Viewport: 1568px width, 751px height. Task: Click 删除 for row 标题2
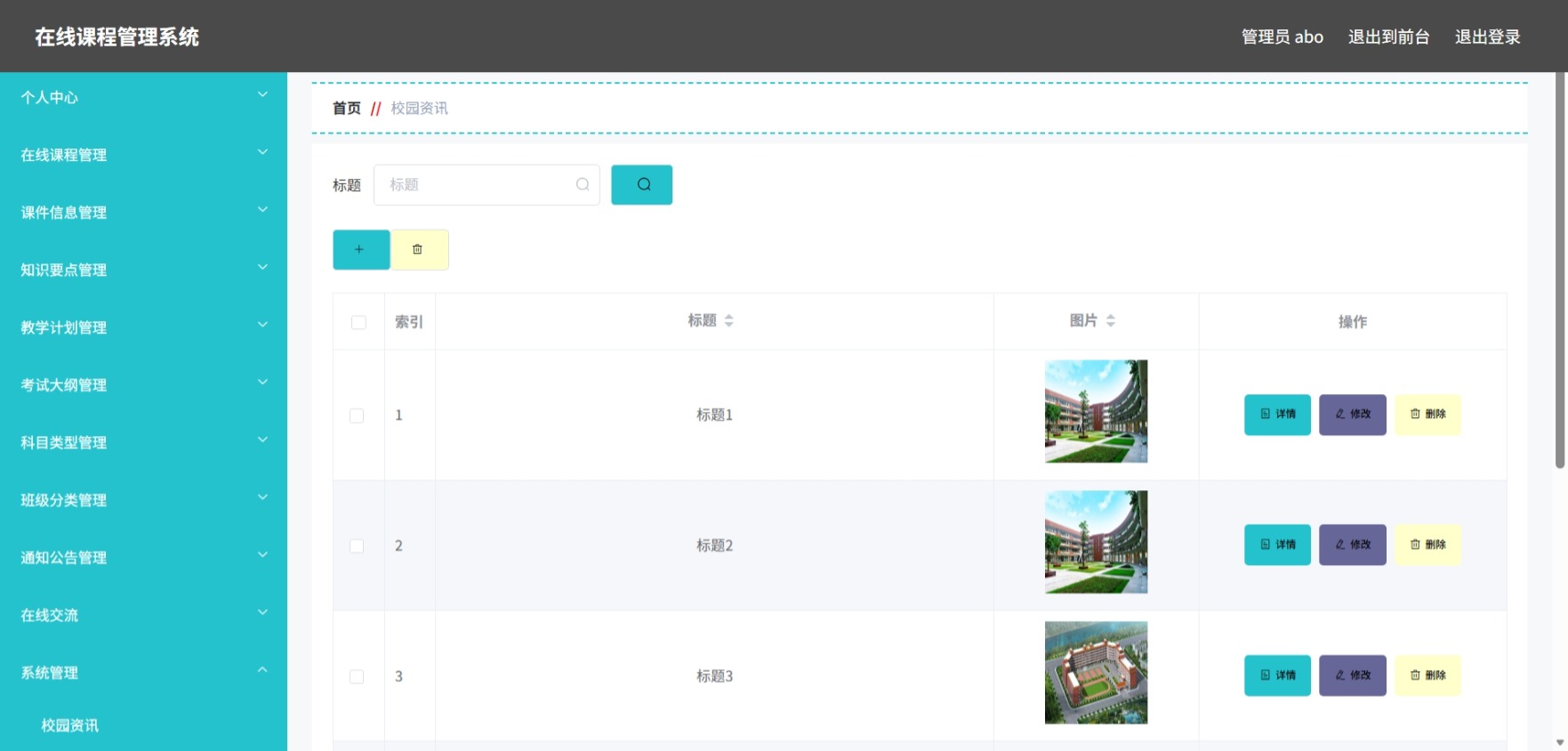[1427, 545]
